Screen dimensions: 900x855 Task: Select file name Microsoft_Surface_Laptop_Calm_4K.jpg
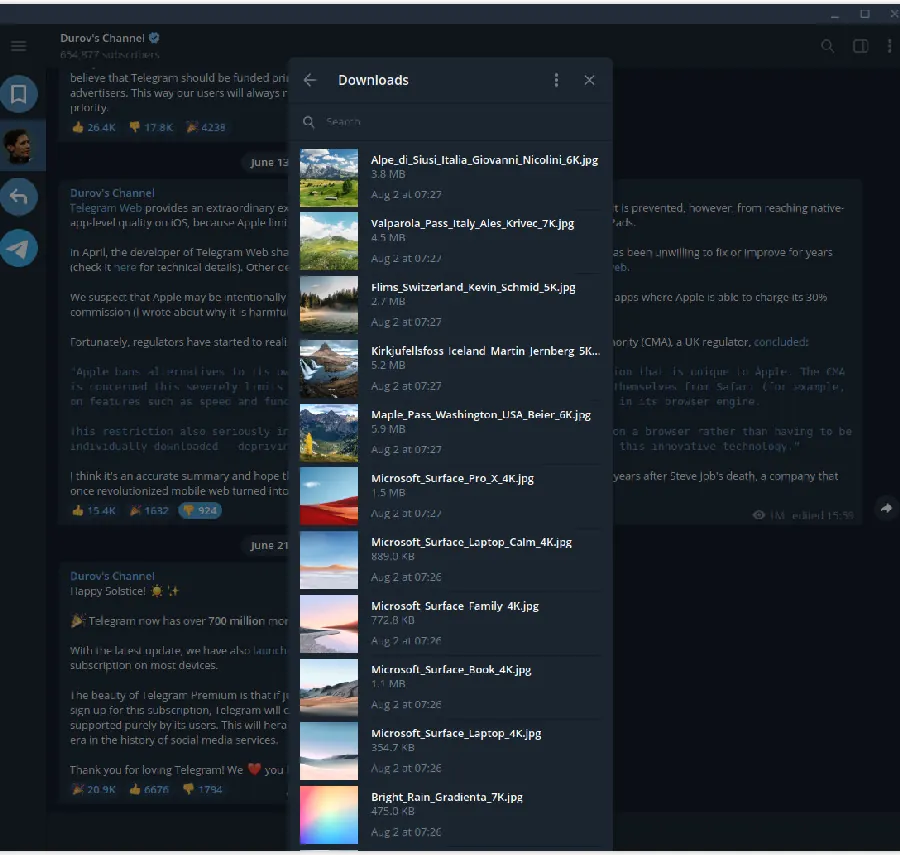[471, 542]
